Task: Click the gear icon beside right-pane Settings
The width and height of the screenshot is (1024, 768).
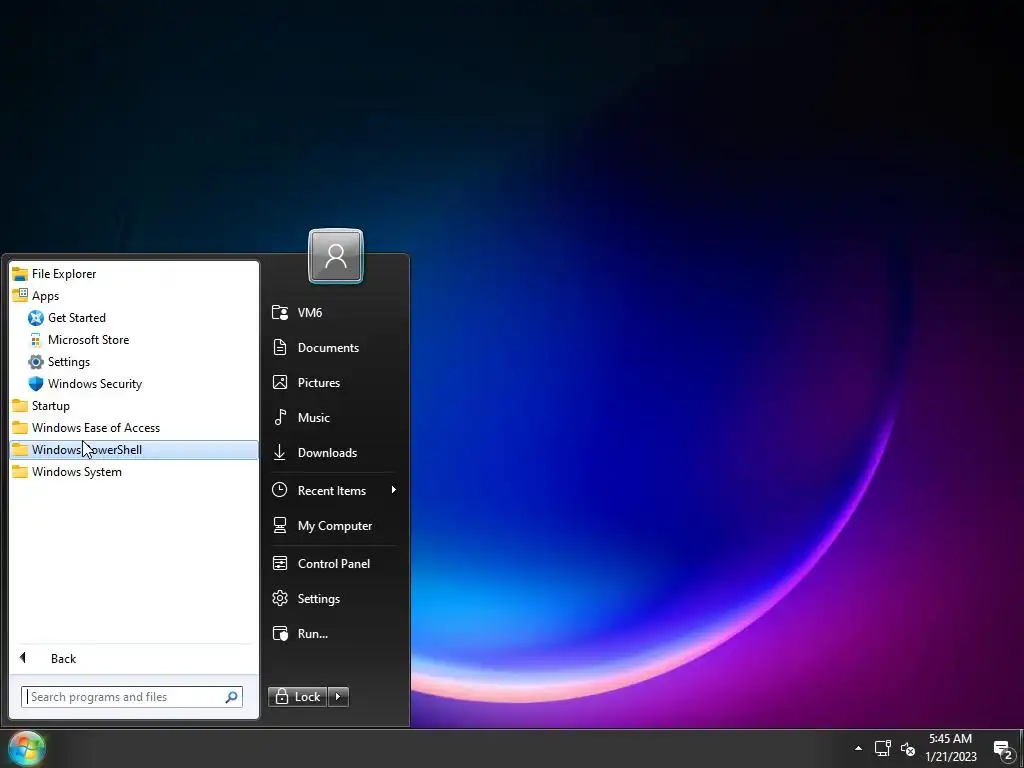Action: tap(280, 598)
